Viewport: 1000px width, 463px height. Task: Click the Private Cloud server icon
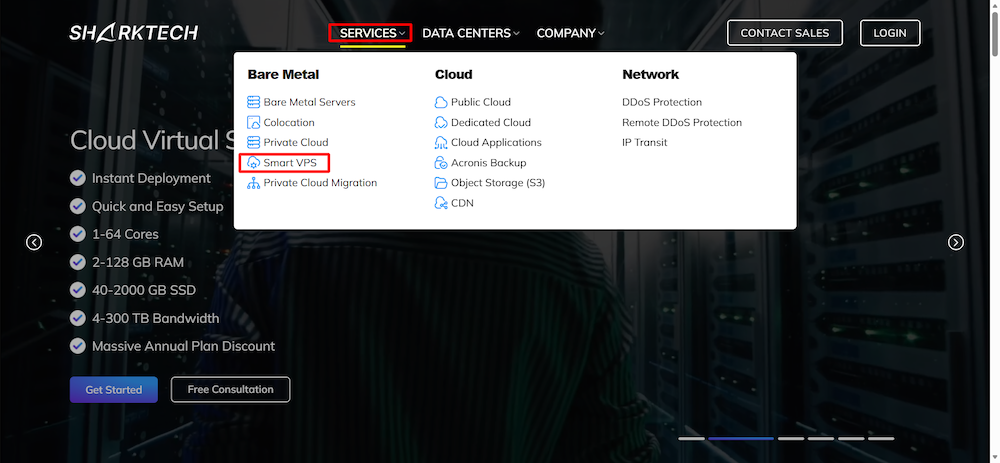[x=254, y=142]
